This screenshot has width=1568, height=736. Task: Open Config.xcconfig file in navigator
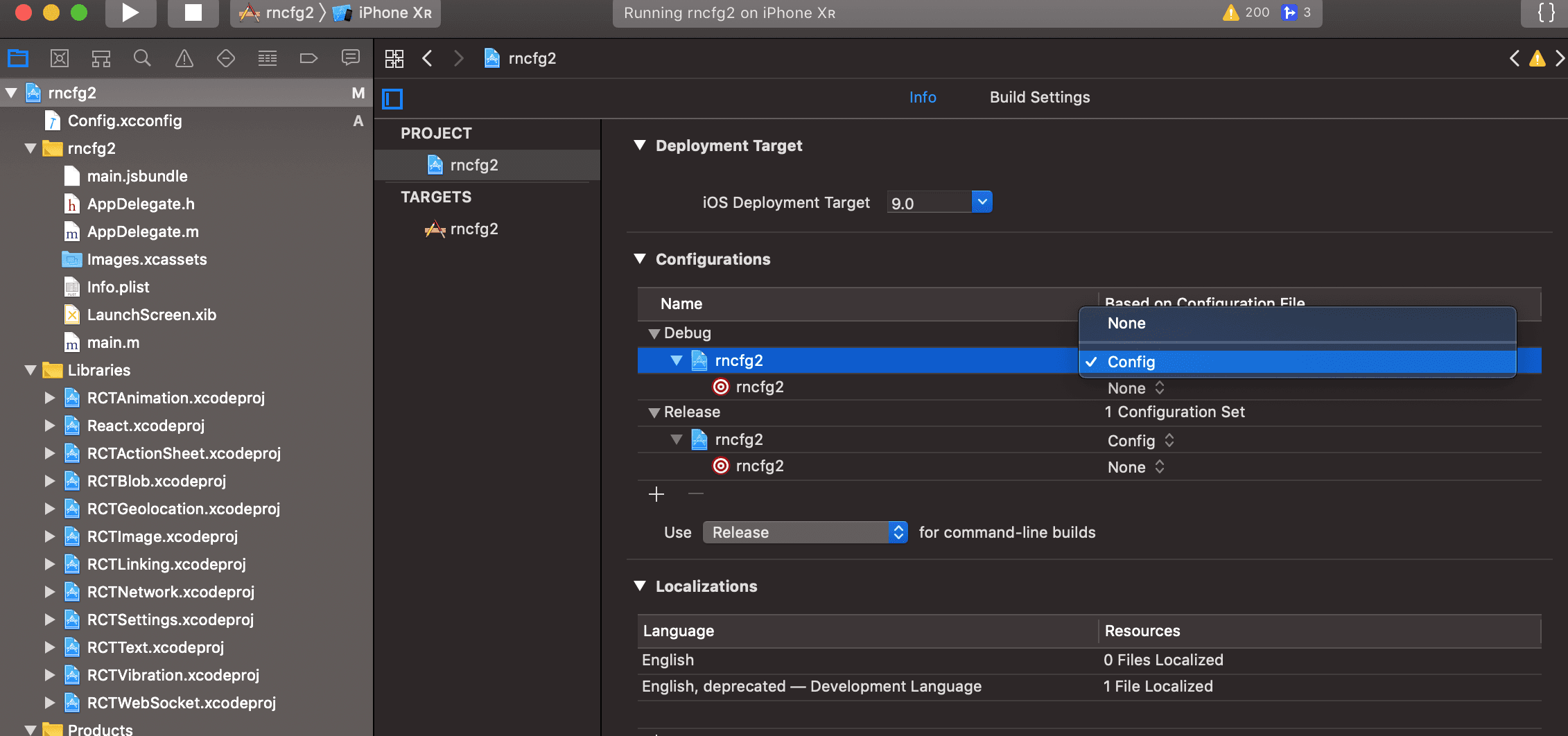pyautogui.click(x=125, y=121)
